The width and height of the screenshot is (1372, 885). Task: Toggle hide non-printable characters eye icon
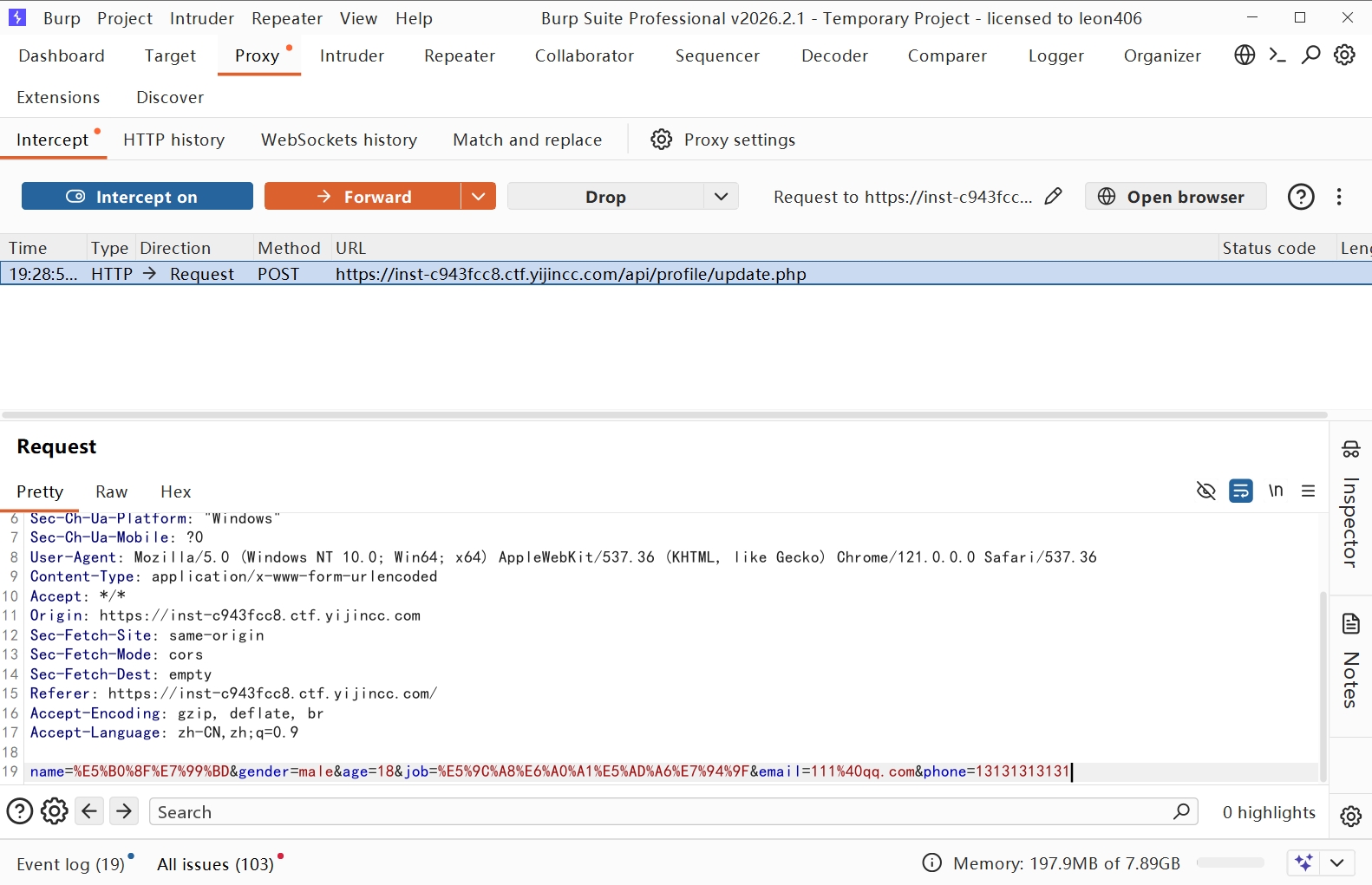click(x=1205, y=491)
